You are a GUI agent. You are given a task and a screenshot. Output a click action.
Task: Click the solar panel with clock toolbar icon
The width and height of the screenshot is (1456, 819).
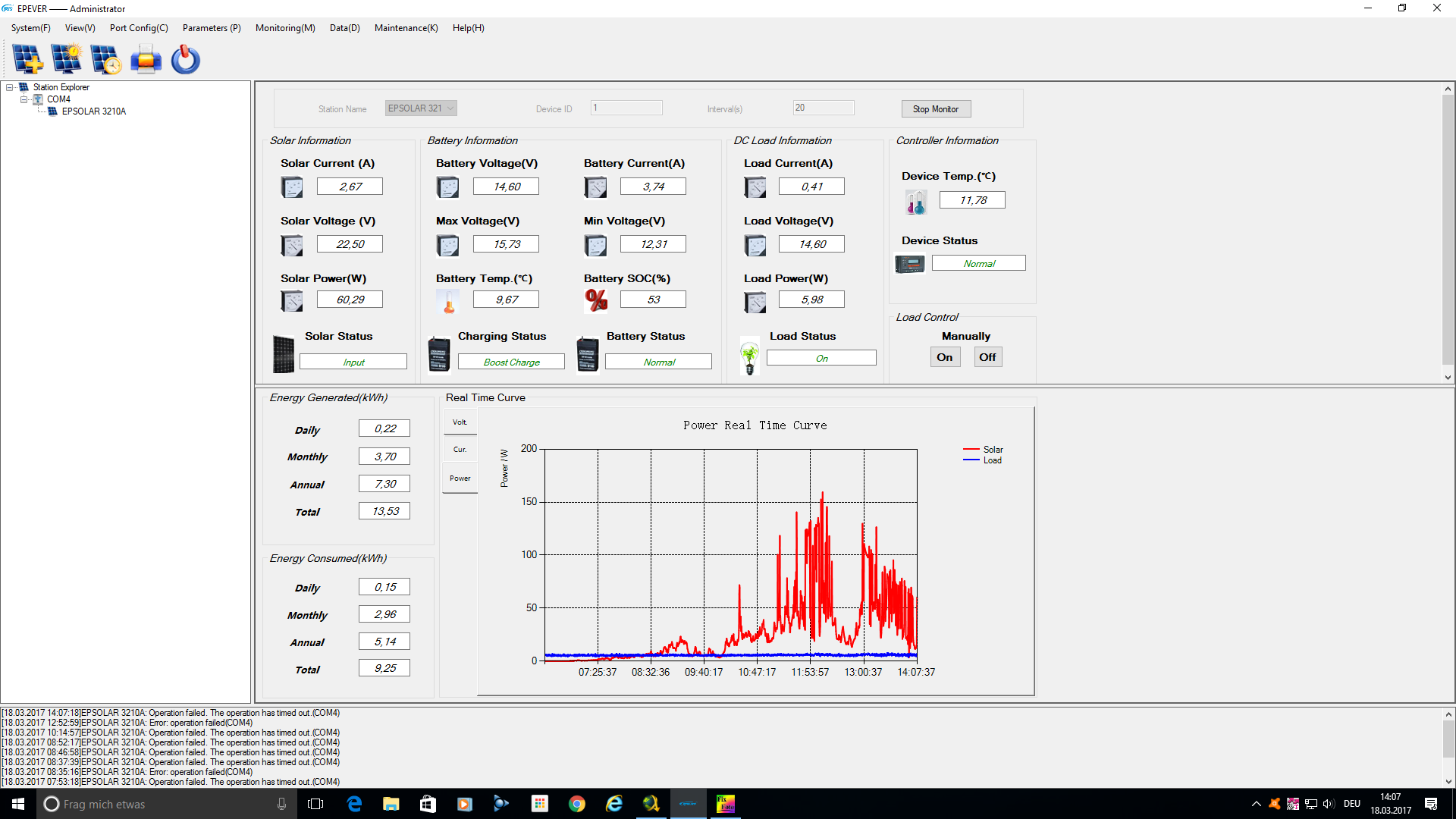(x=106, y=59)
